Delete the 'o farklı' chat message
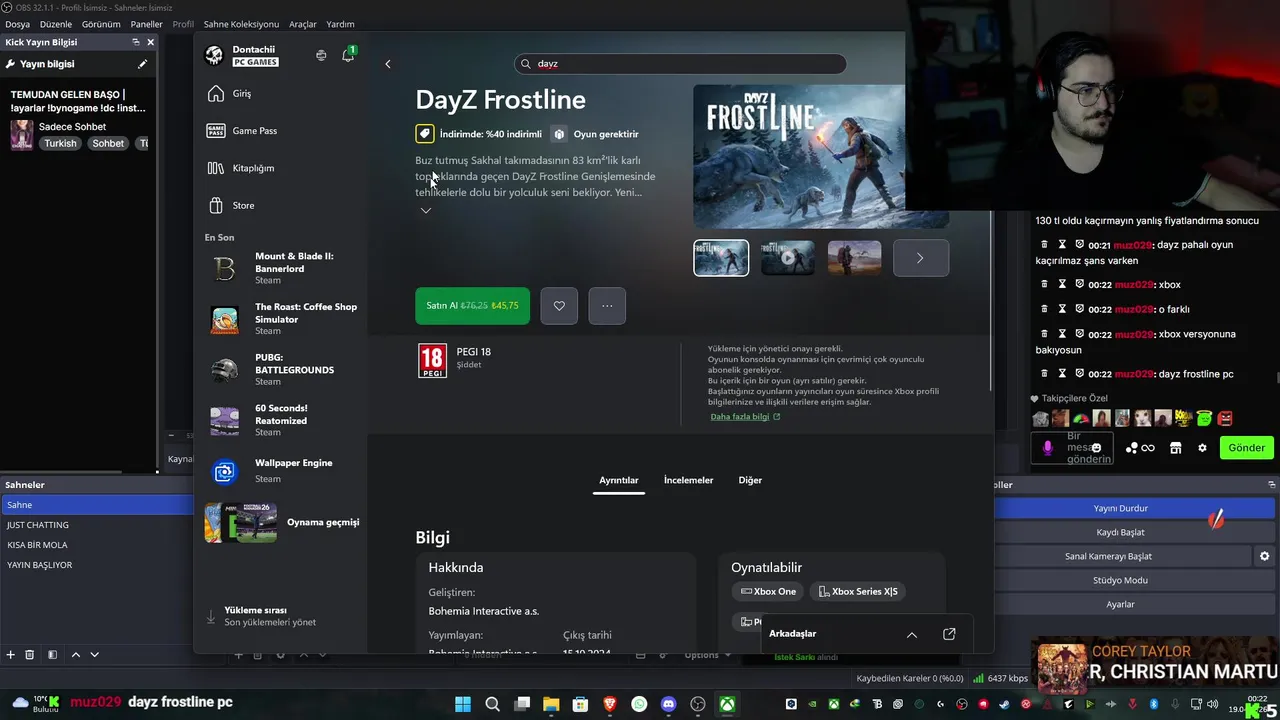Viewport: 1280px width, 720px height. click(1045, 309)
